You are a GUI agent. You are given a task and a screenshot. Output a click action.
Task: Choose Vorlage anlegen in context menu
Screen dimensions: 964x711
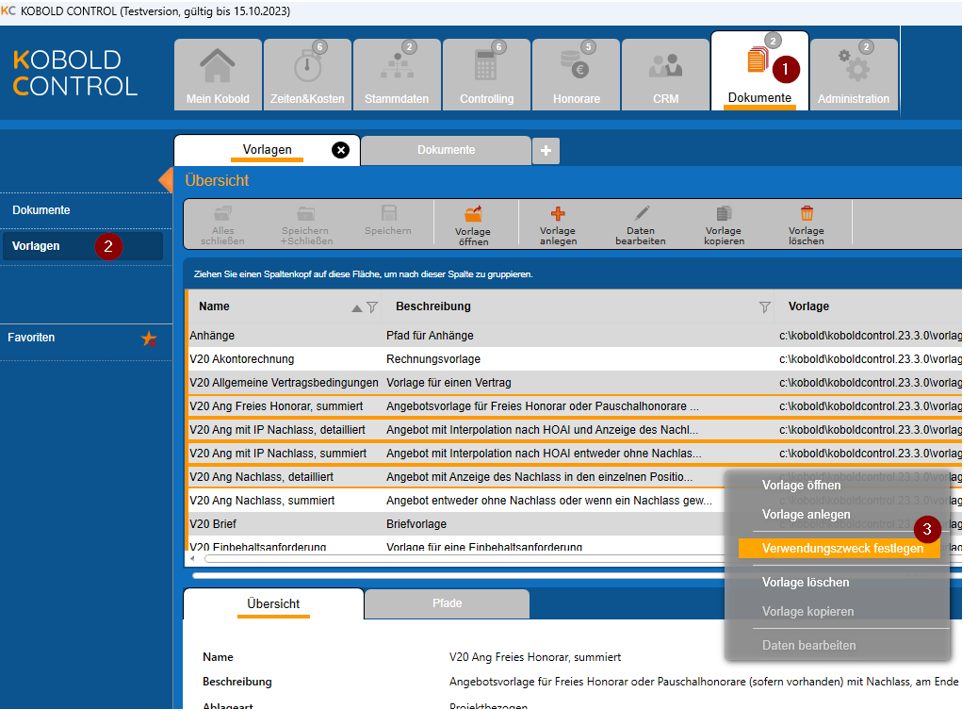pos(806,514)
